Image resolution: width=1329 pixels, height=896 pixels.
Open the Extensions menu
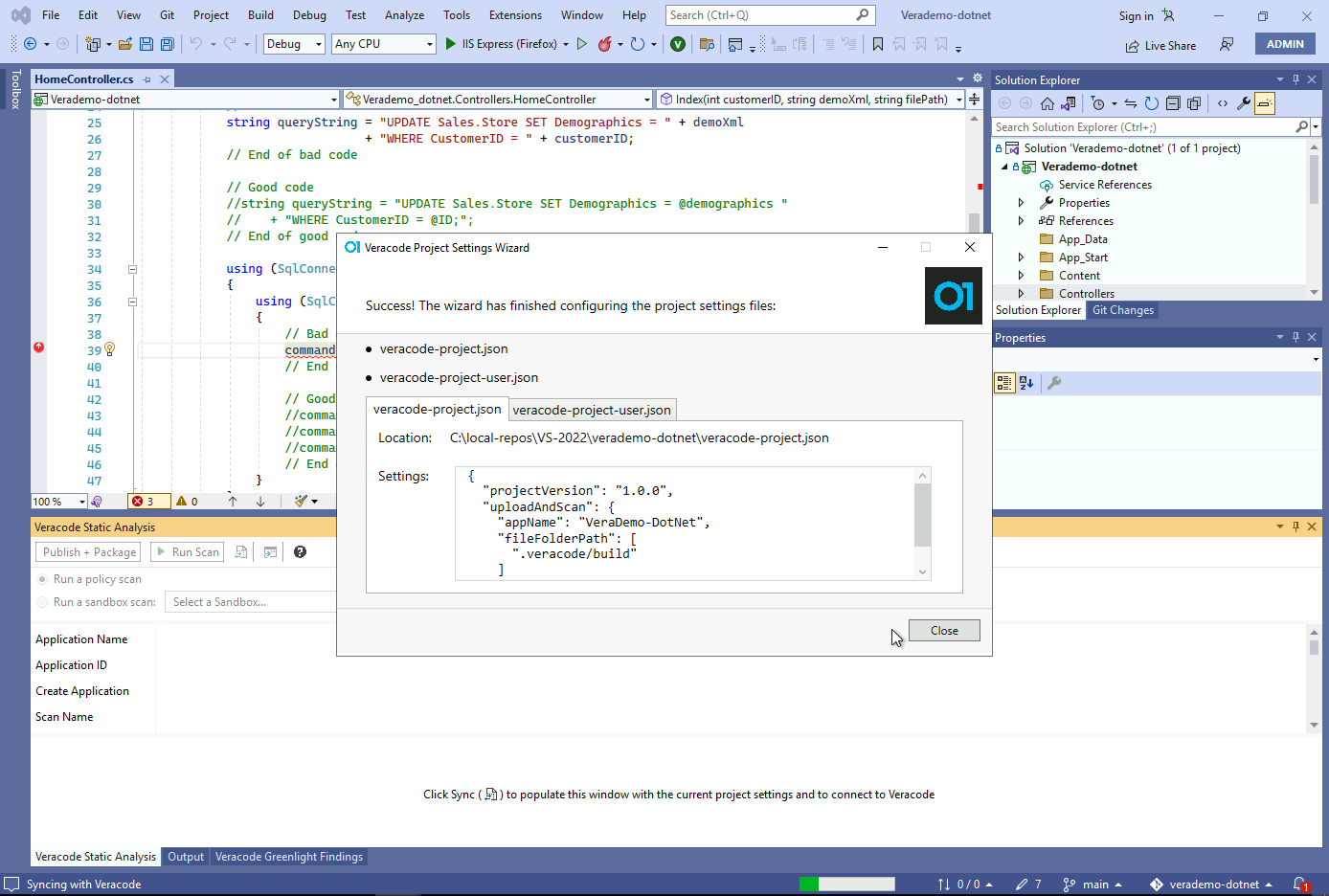(515, 15)
